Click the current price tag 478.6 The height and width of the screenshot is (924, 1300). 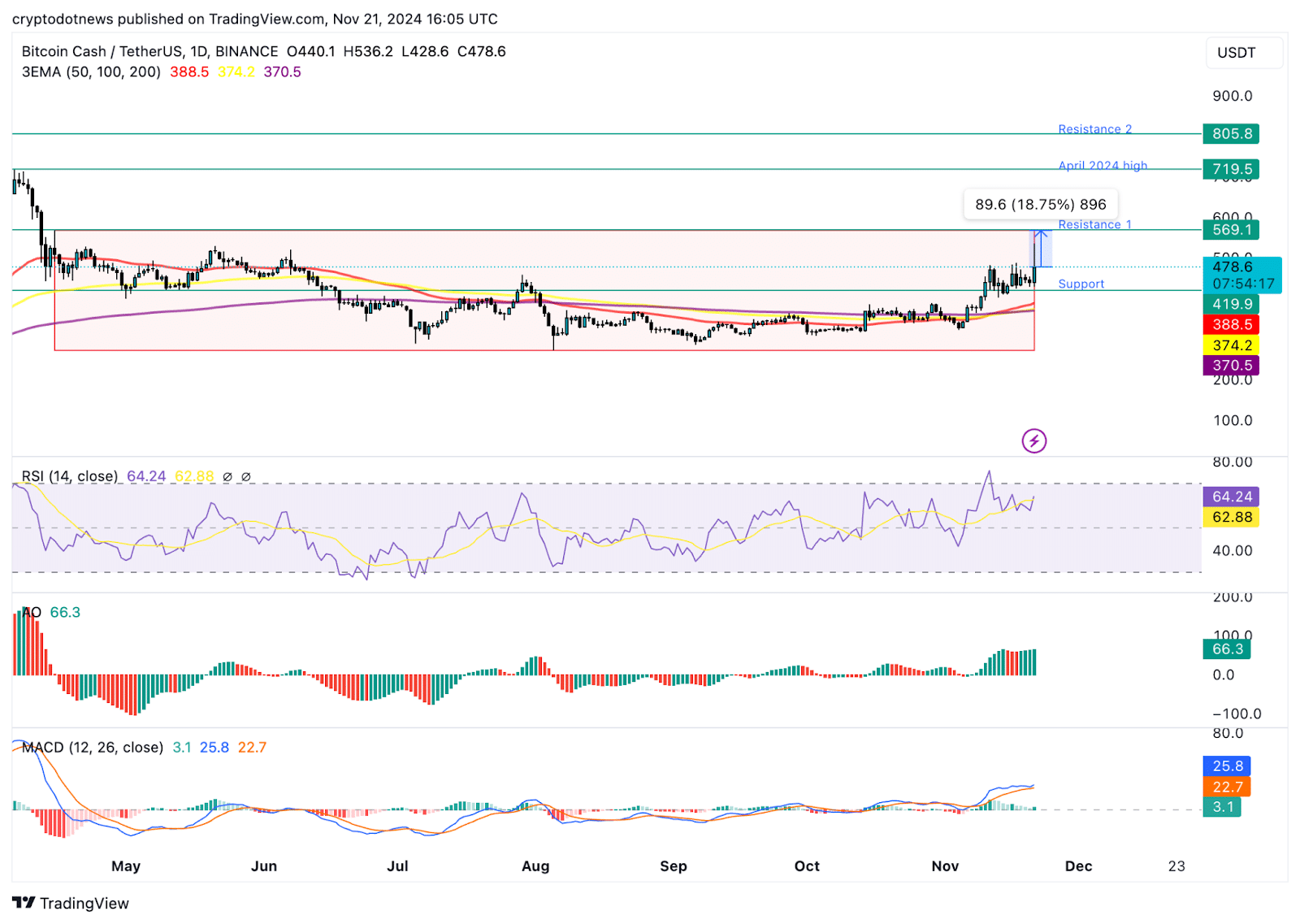[x=1242, y=275]
